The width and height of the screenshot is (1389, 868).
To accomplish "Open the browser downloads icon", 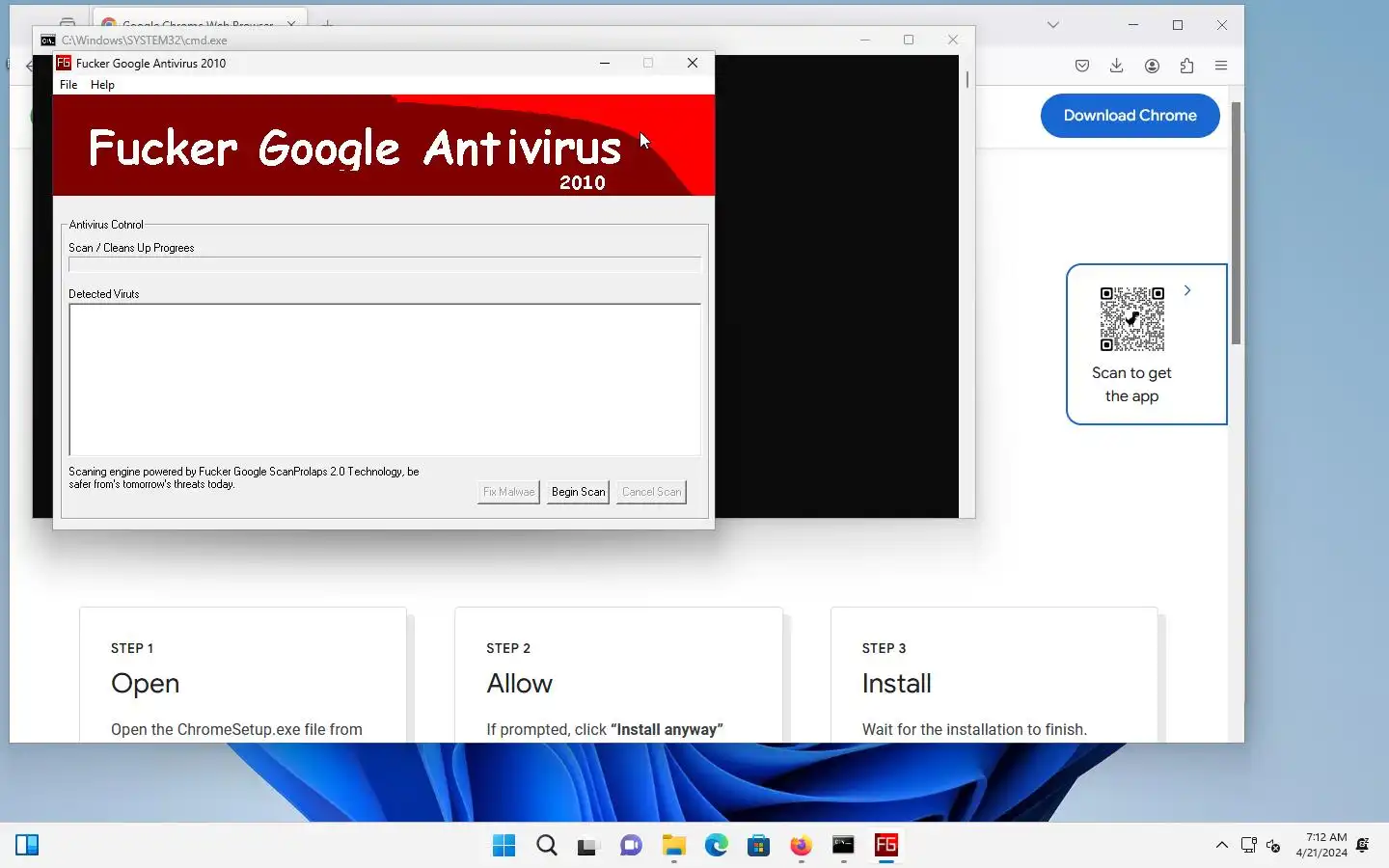I will click(1116, 66).
